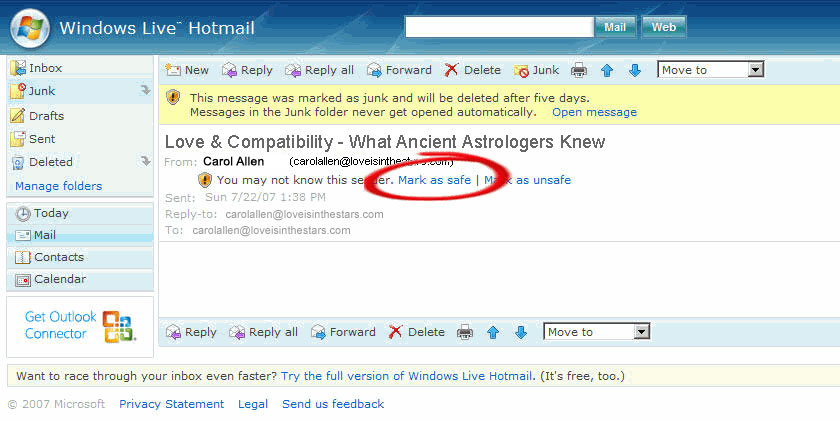
Task: Open the Legal link
Action: pos(253,404)
